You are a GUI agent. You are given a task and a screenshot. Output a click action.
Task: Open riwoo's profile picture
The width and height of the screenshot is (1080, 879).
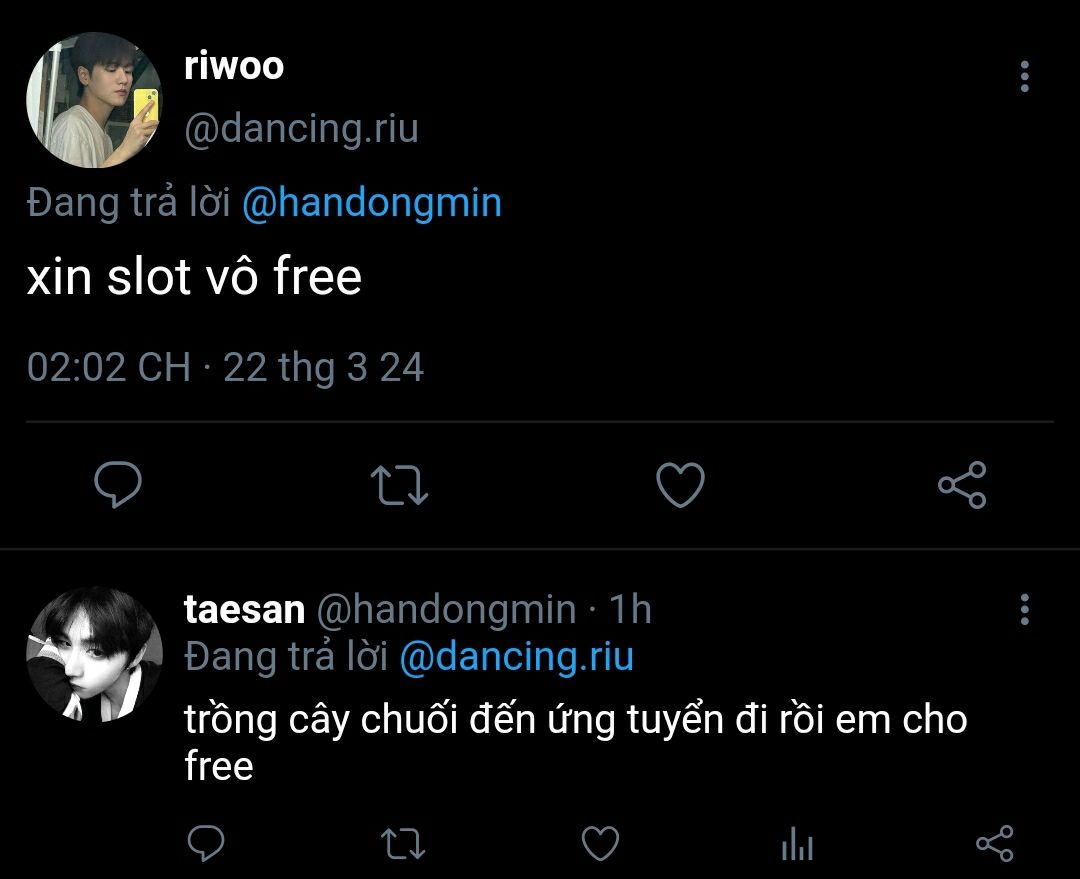[94, 100]
